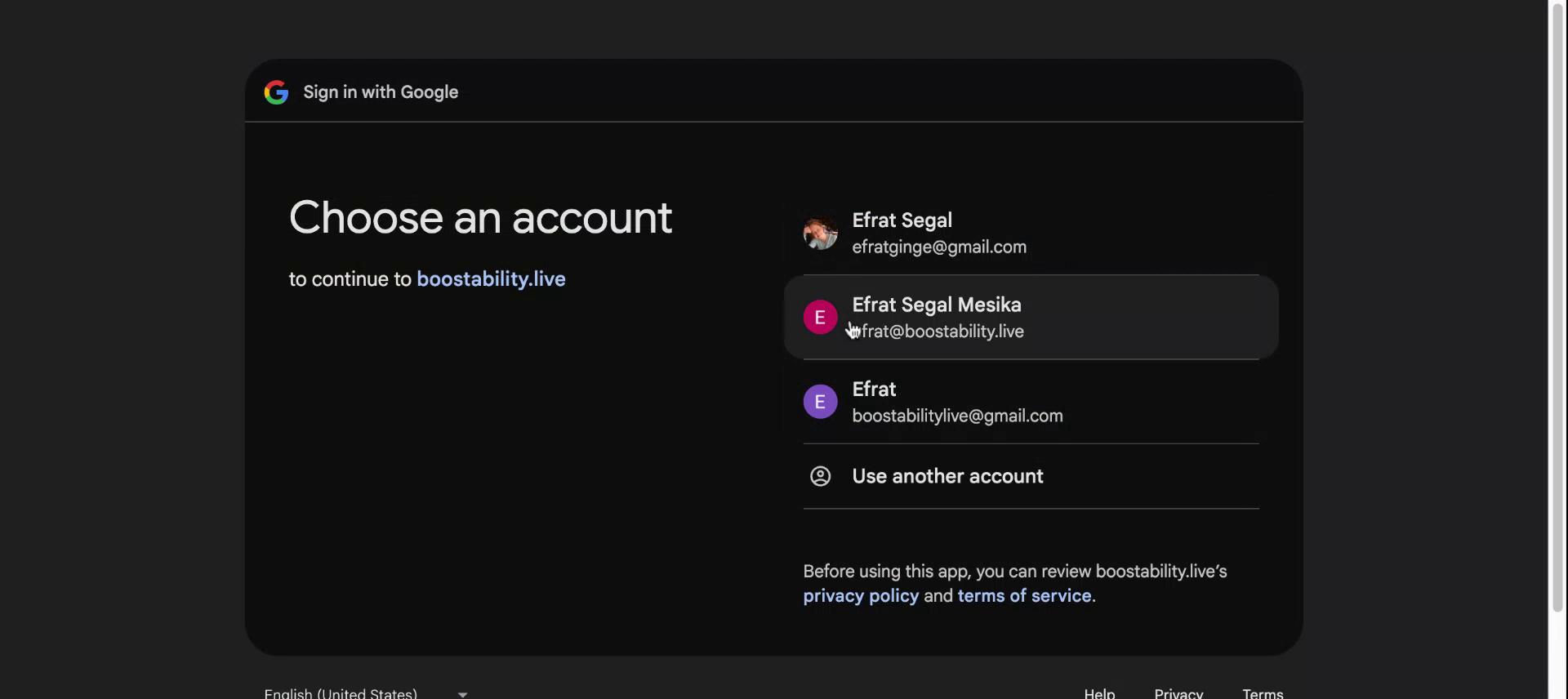Click the person icon beside Use another account
Image resolution: width=1568 pixels, height=699 pixels.
point(820,476)
